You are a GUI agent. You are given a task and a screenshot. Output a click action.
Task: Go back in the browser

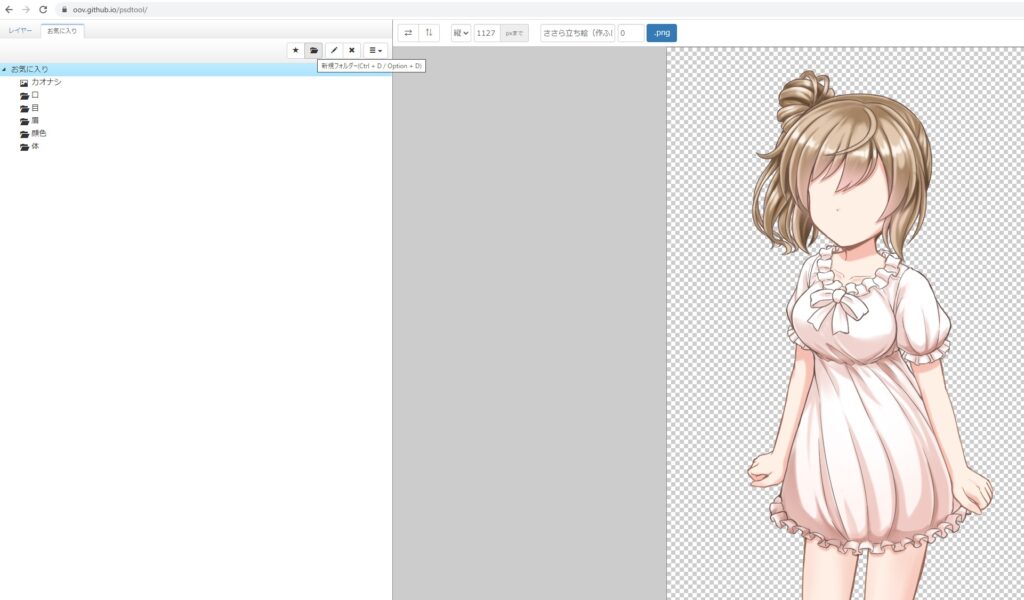coord(8,10)
